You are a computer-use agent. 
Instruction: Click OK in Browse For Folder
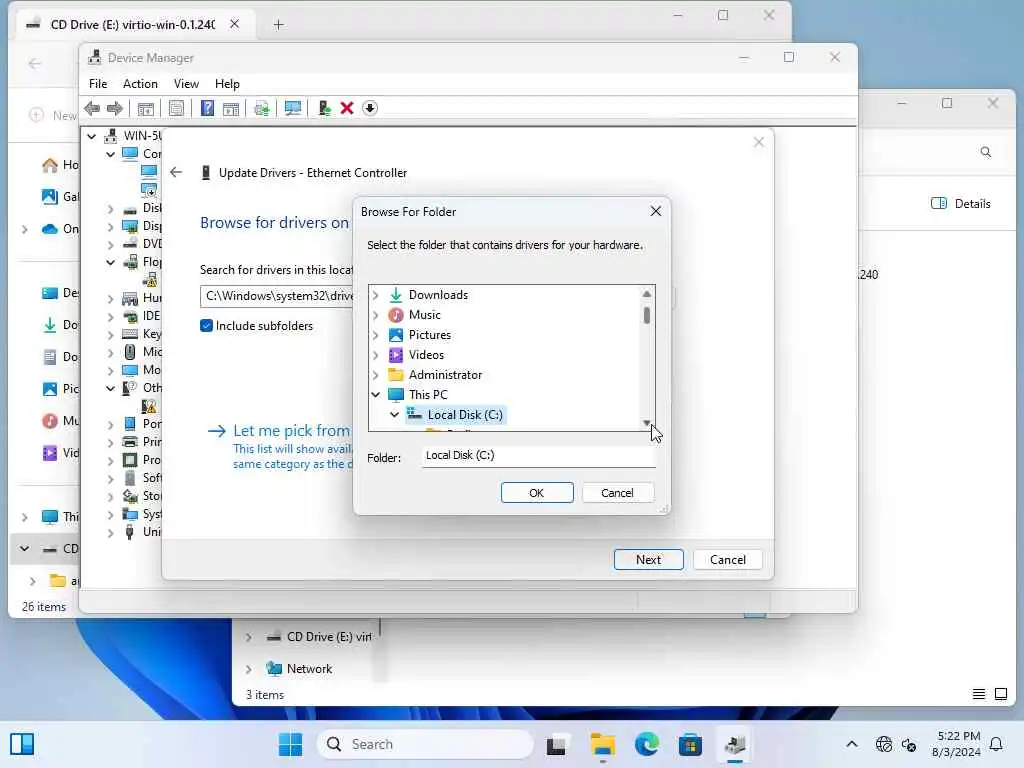pos(537,492)
